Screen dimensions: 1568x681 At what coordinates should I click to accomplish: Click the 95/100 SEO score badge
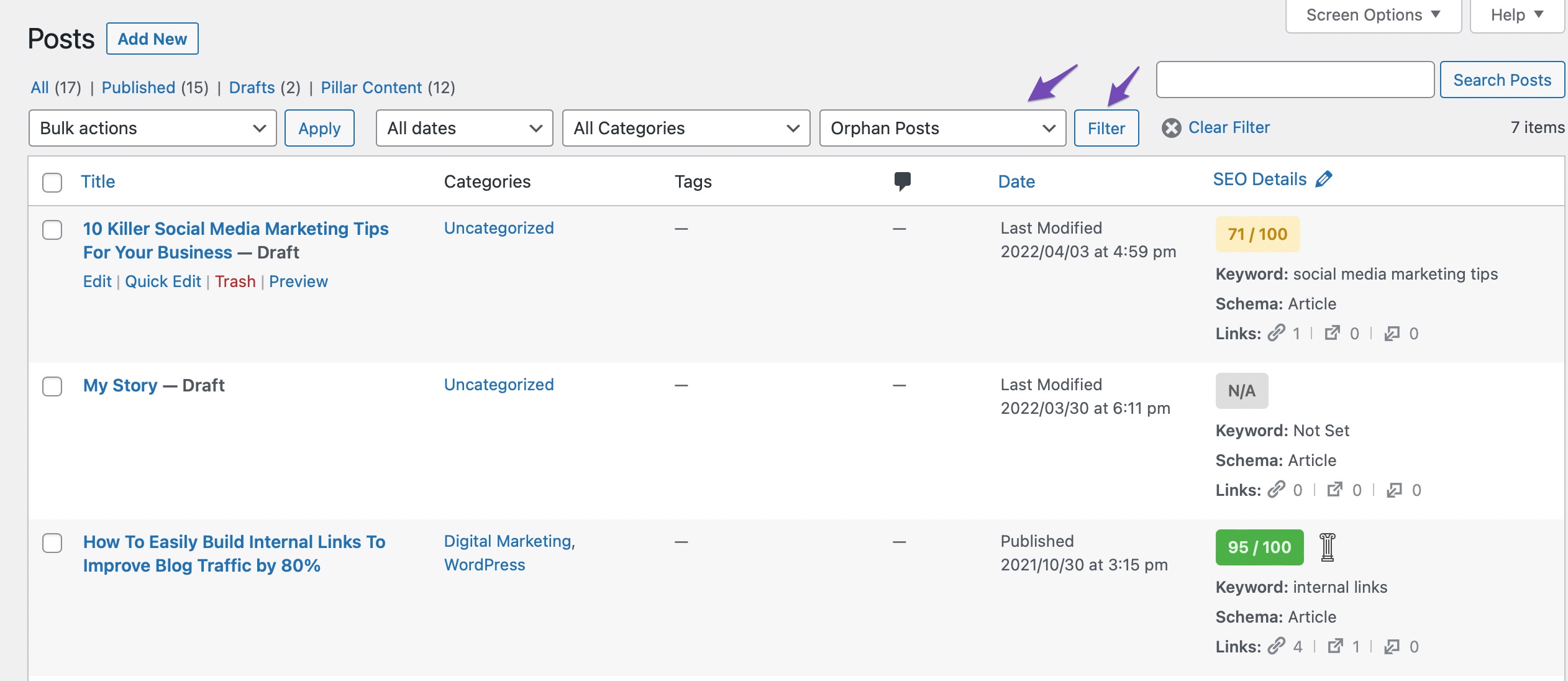coord(1258,547)
